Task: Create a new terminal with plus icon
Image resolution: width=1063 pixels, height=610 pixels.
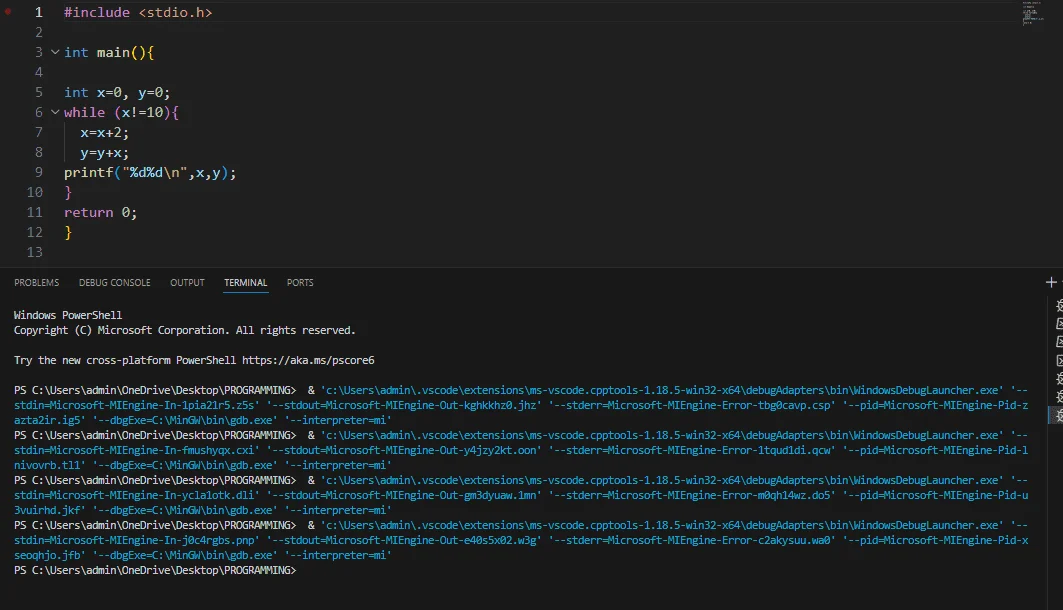Action: point(1051,282)
